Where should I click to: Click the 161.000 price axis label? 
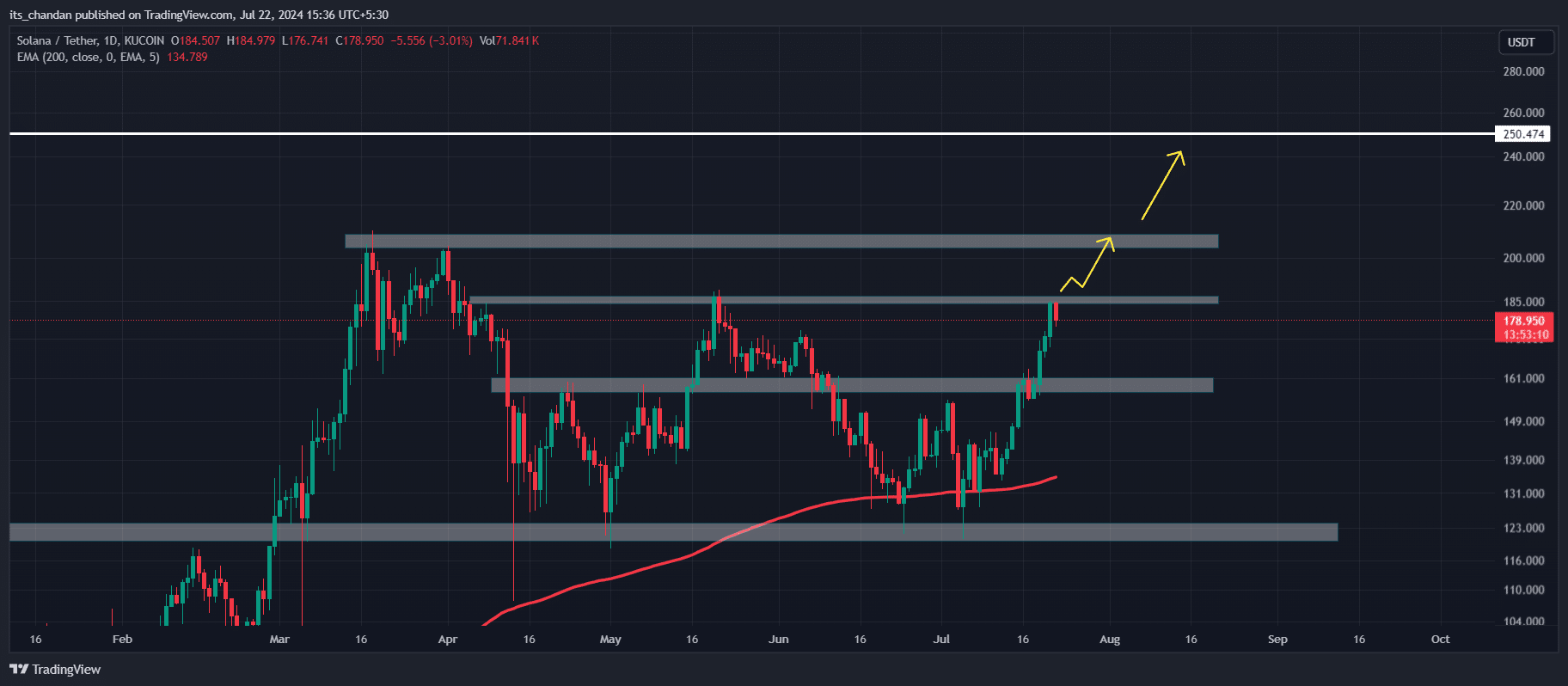coord(1523,378)
